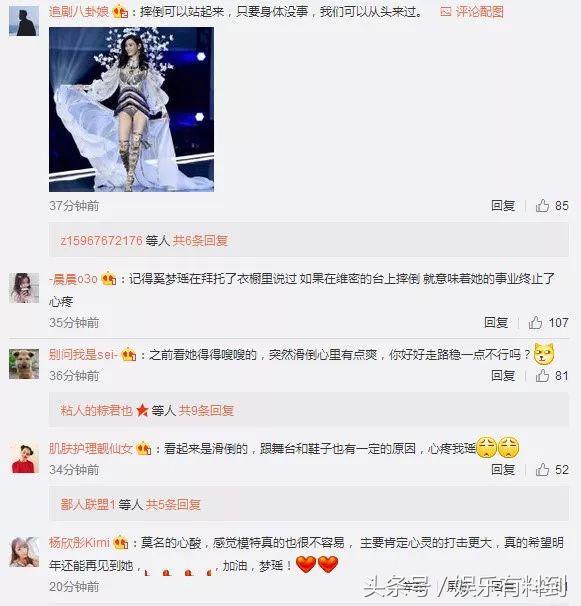Open the avatar of 追剧八卦娘

[24, 21]
